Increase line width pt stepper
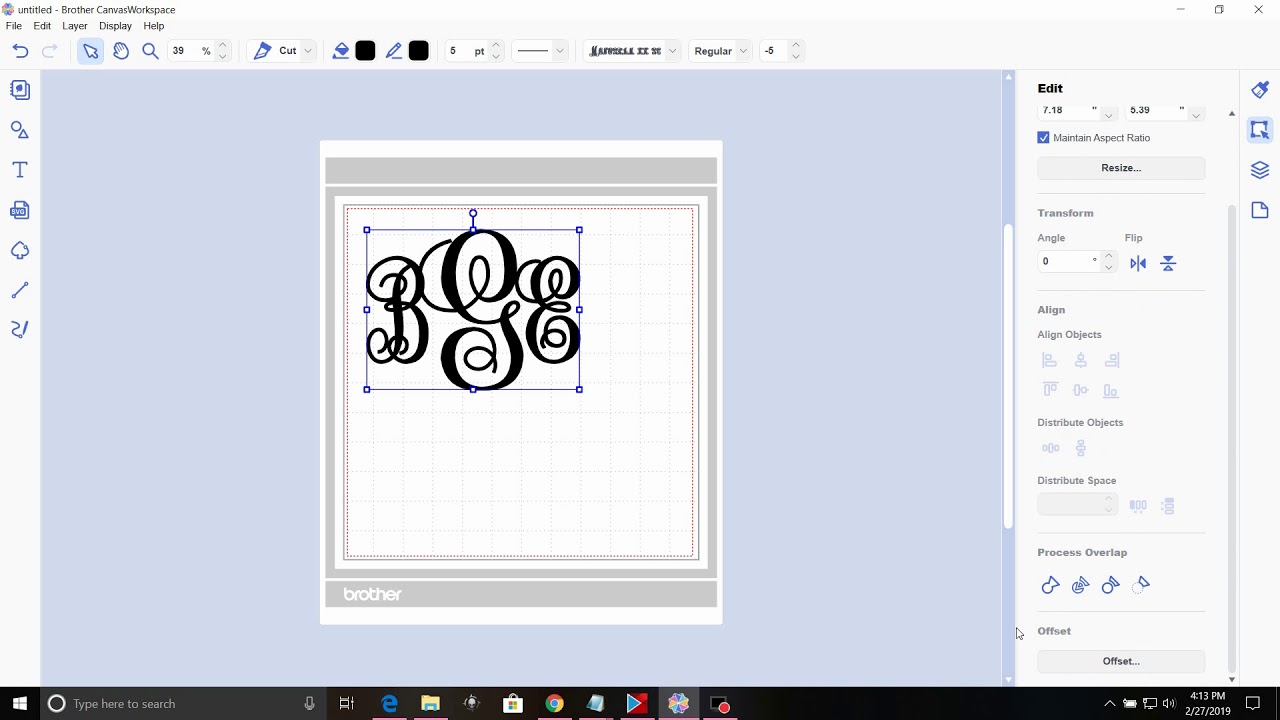The height and width of the screenshot is (720, 1280). click(x=496, y=46)
